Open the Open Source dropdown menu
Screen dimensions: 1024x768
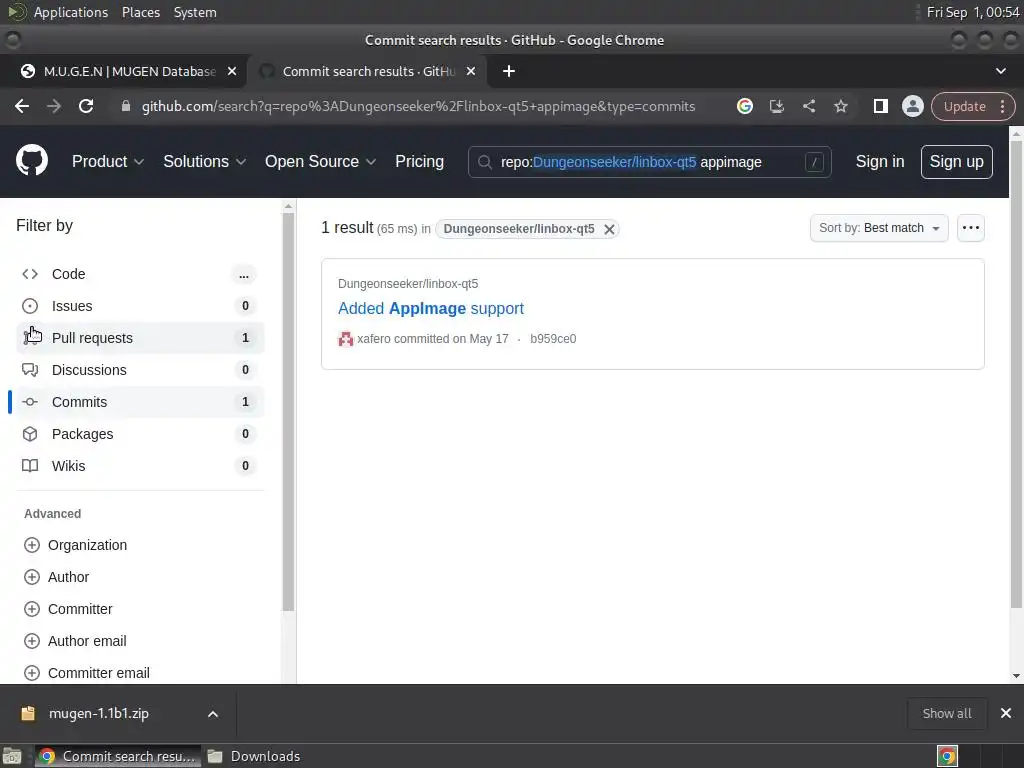point(320,161)
